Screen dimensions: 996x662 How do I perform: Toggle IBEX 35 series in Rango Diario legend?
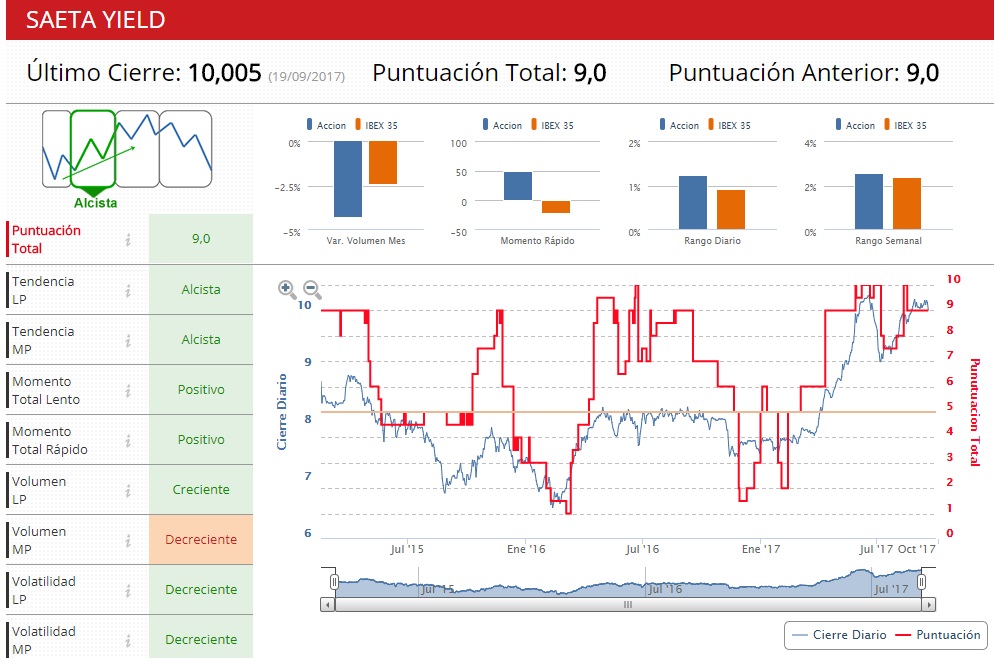[729, 125]
